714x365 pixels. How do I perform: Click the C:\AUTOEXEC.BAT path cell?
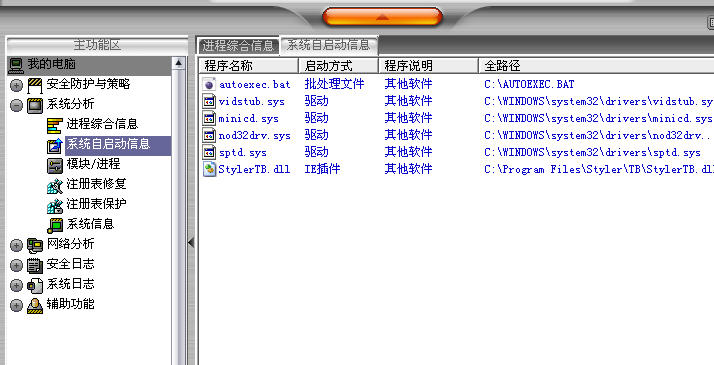click(529, 84)
